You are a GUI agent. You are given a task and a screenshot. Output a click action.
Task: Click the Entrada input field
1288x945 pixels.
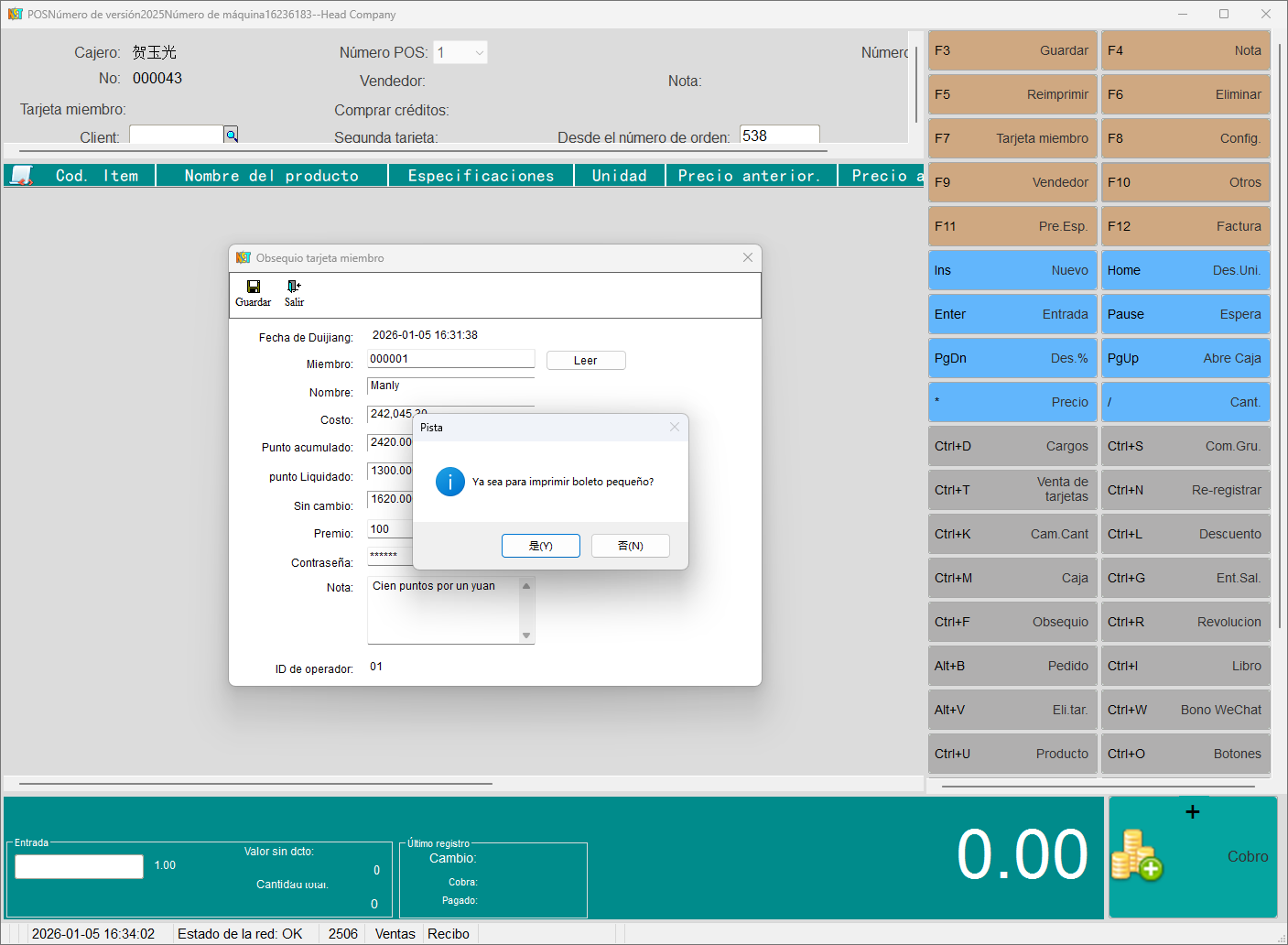[x=80, y=866]
